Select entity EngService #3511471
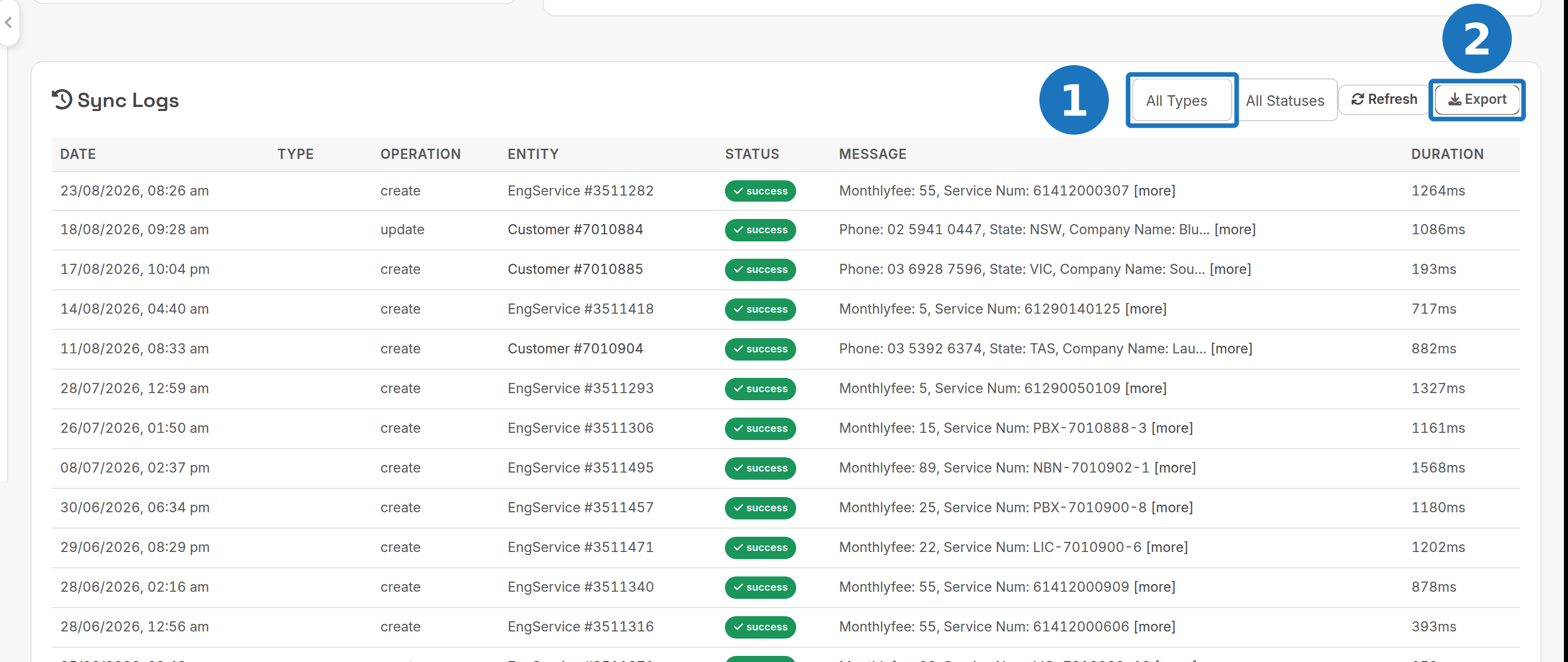1568x662 pixels. click(x=581, y=547)
